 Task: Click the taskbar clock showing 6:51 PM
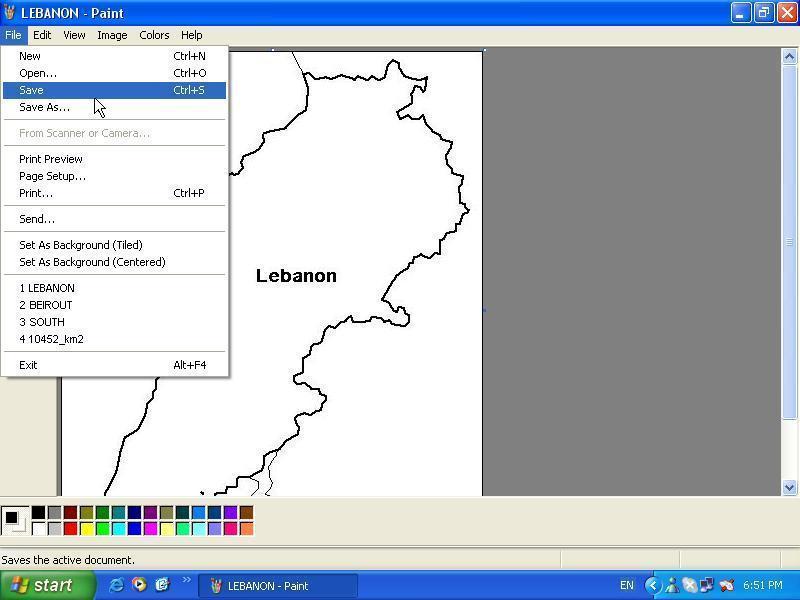(763, 585)
